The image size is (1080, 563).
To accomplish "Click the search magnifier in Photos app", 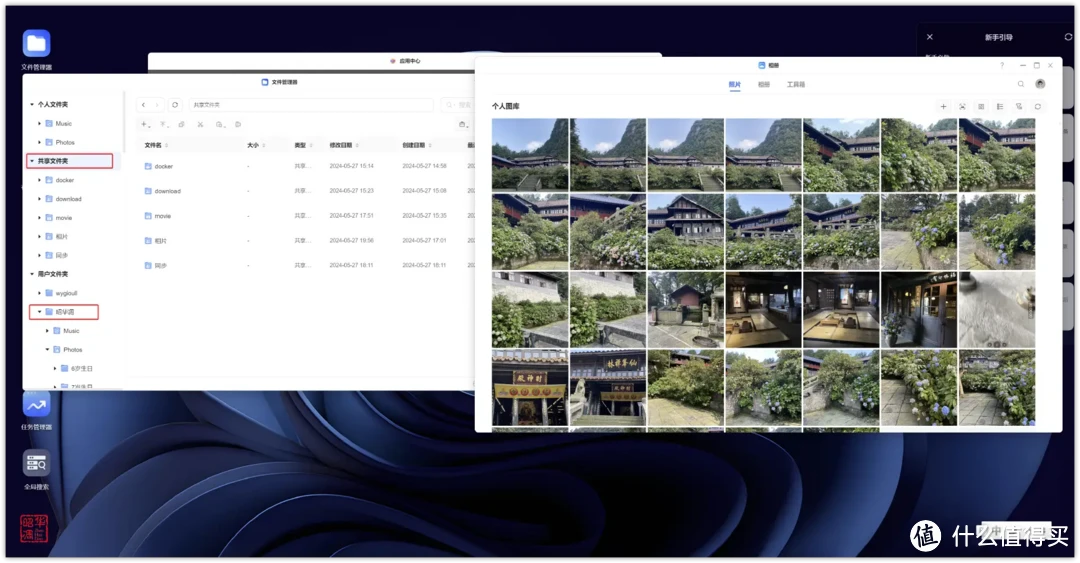I will [1021, 84].
